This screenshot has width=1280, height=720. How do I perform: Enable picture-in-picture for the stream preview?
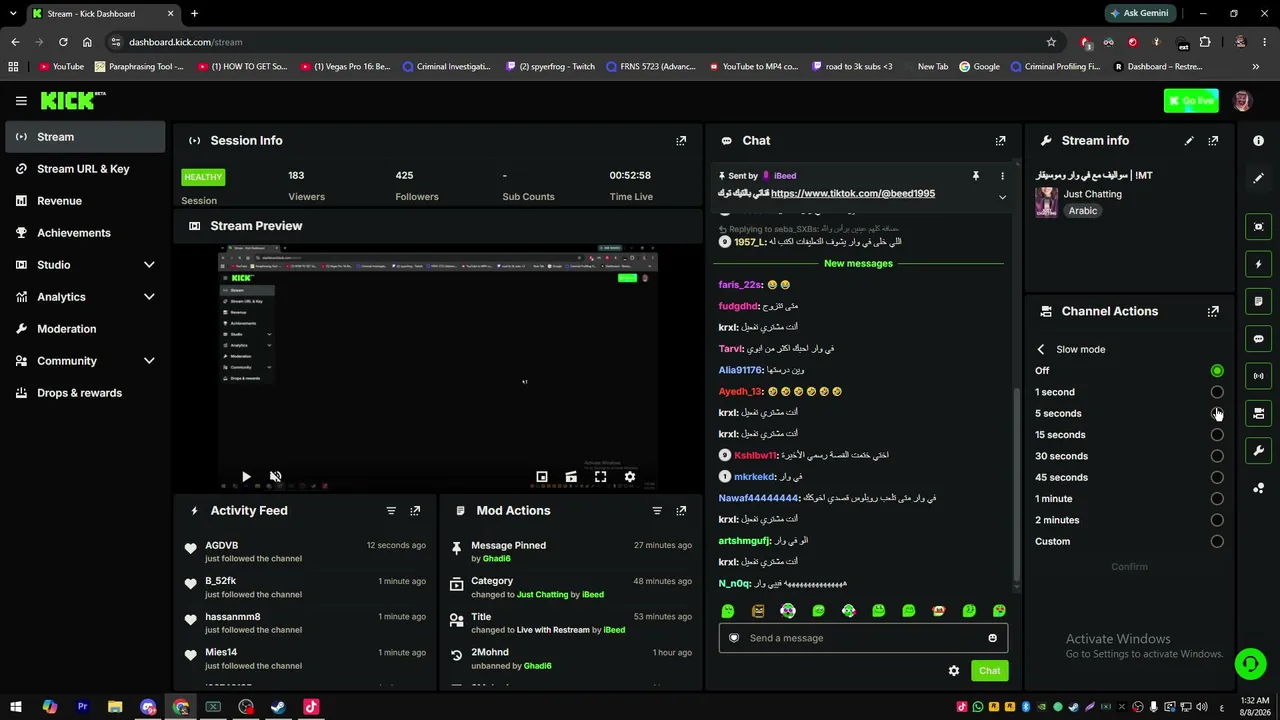(x=542, y=477)
